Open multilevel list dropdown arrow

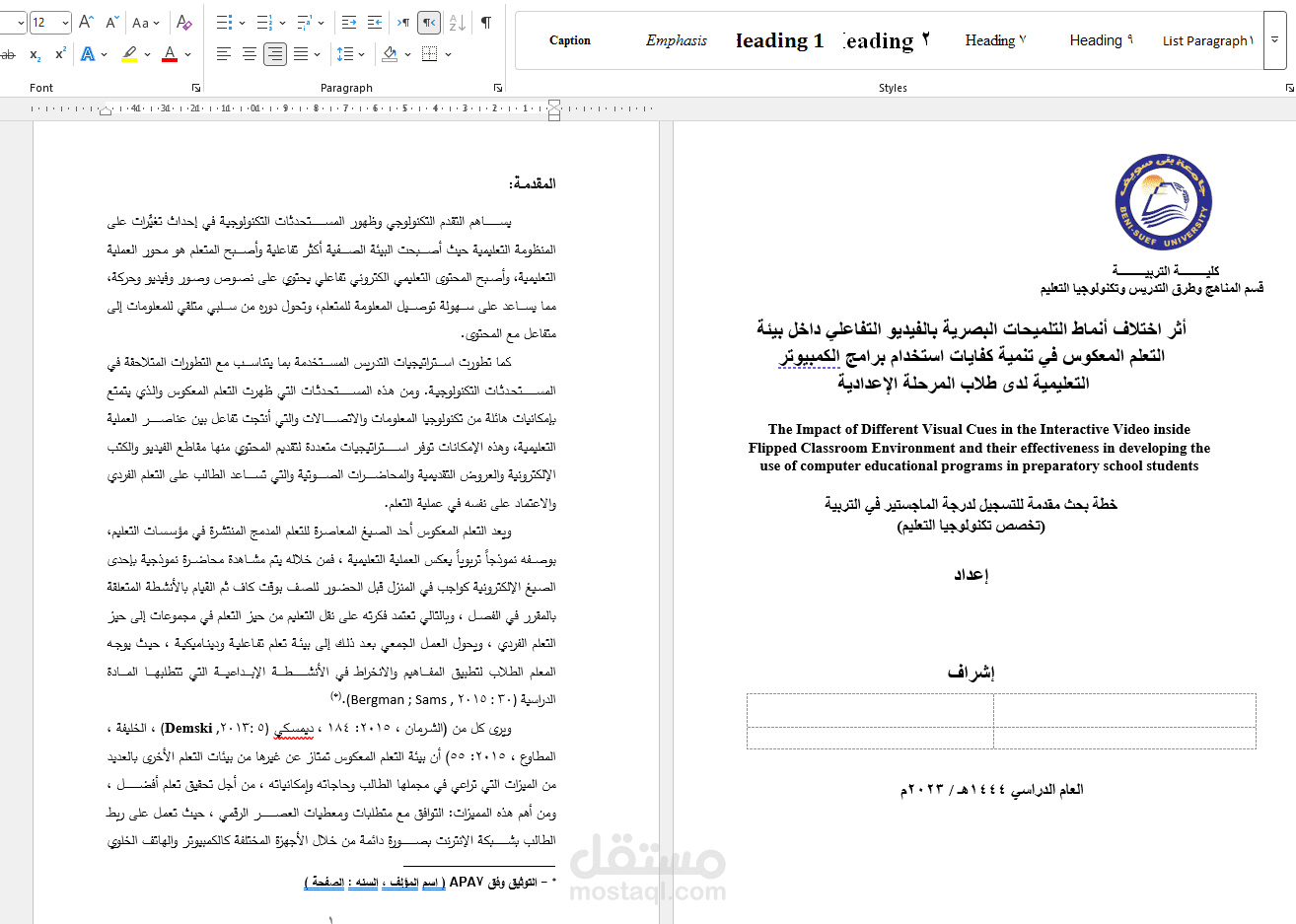[x=322, y=22]
